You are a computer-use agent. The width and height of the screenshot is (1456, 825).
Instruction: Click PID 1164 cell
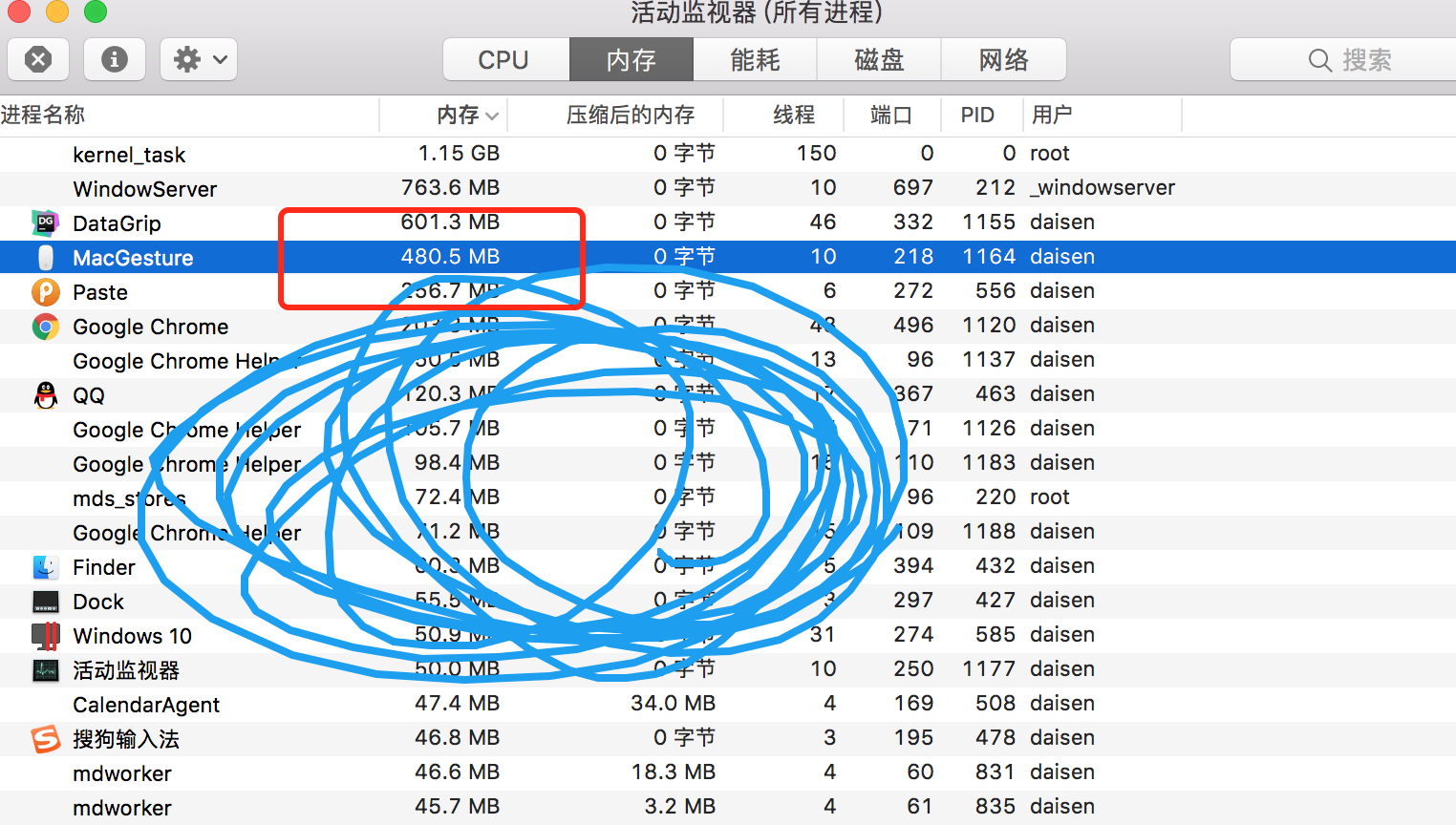point(989,256)
